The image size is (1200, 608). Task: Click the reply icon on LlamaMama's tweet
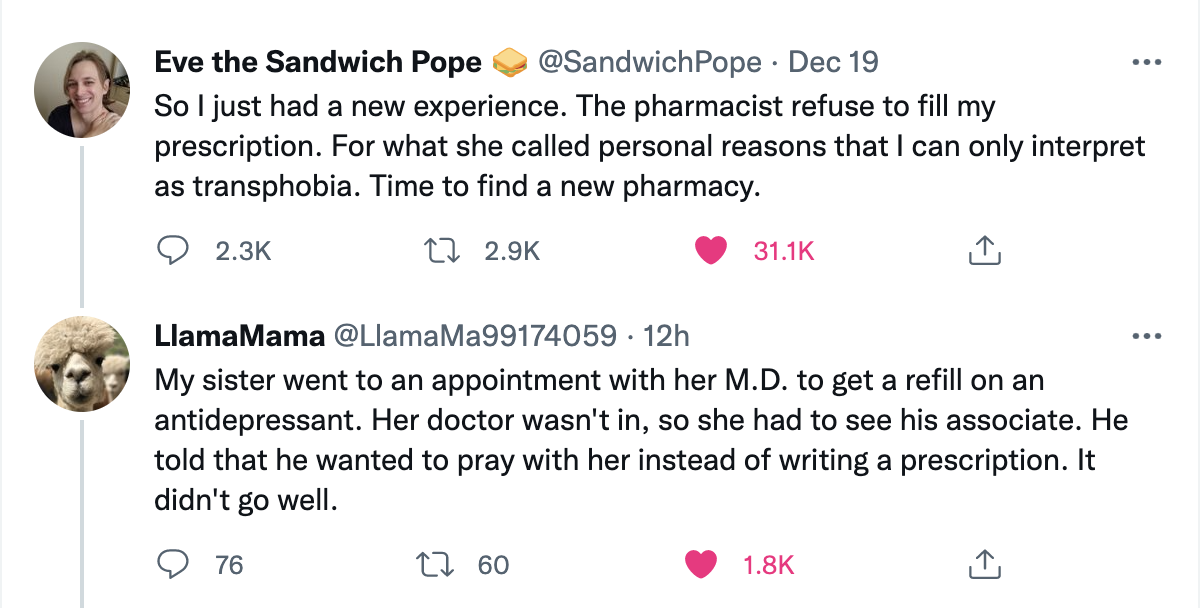click(175, 564)
